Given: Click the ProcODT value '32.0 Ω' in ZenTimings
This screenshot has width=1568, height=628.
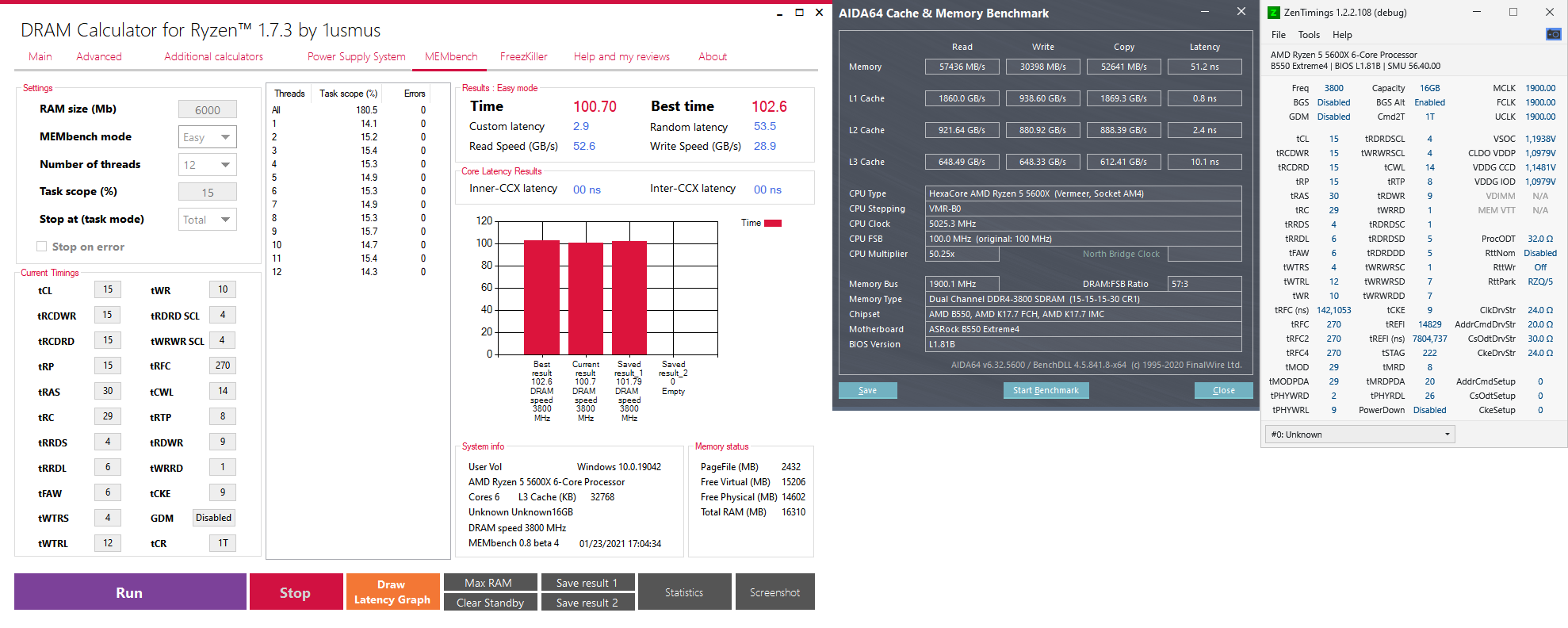Looking at the screenshot, I should (1540, 239).
